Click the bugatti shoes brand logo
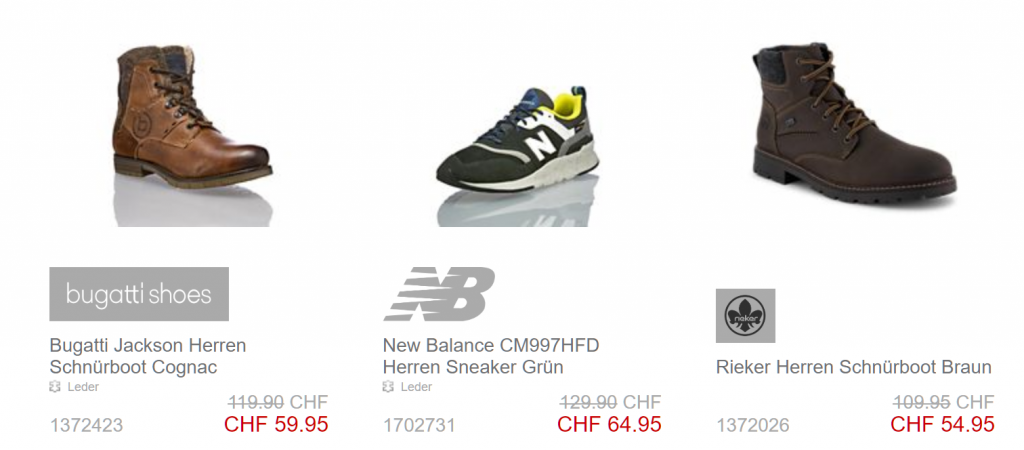Screen dimensions: 1024x450 (x=139, y=294)
